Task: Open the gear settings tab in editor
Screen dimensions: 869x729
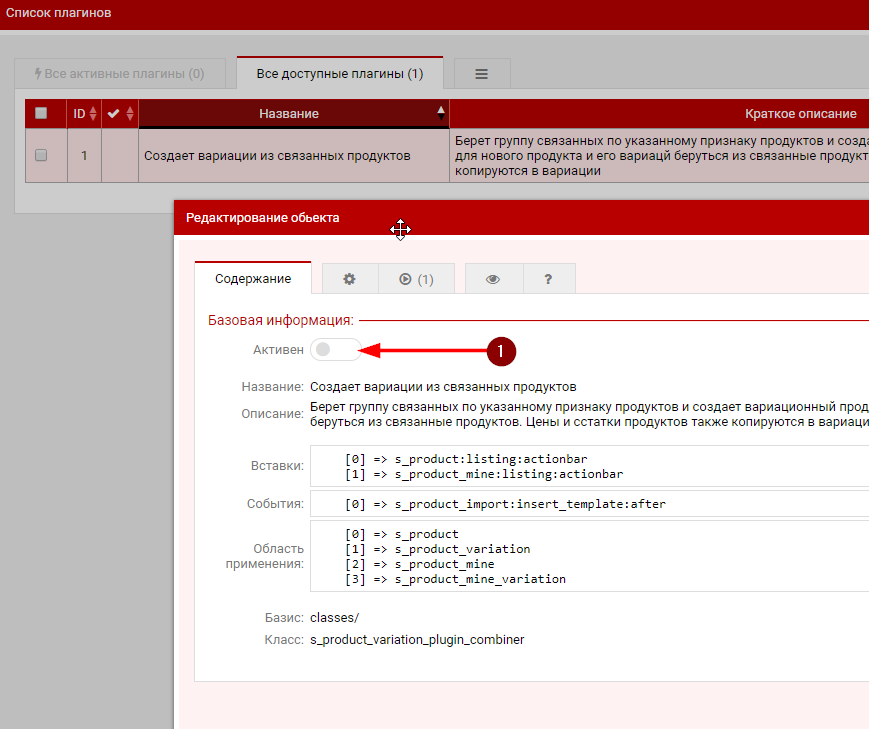Action: tap(349, 279)
